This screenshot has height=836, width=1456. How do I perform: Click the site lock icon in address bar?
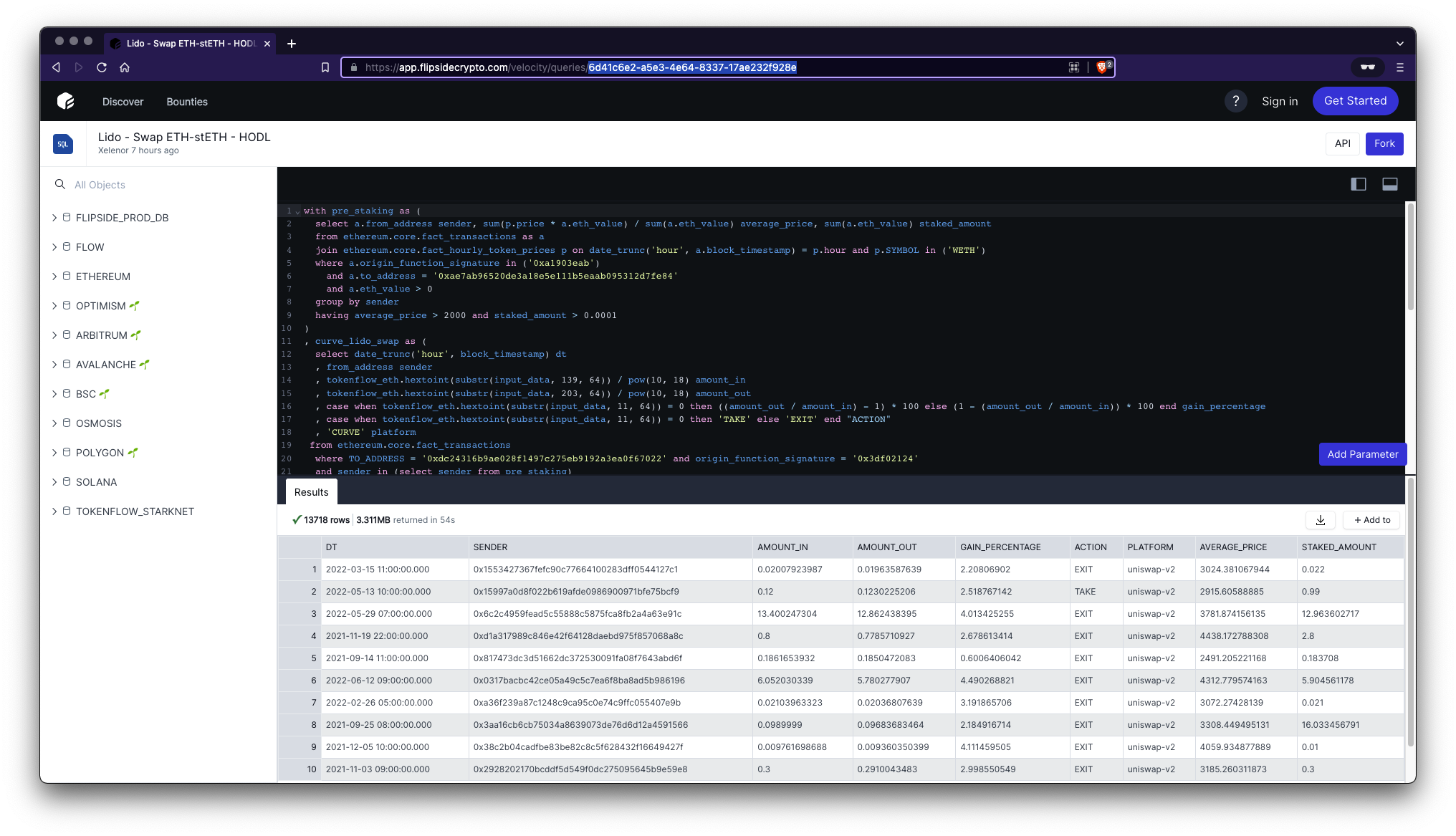353,67
